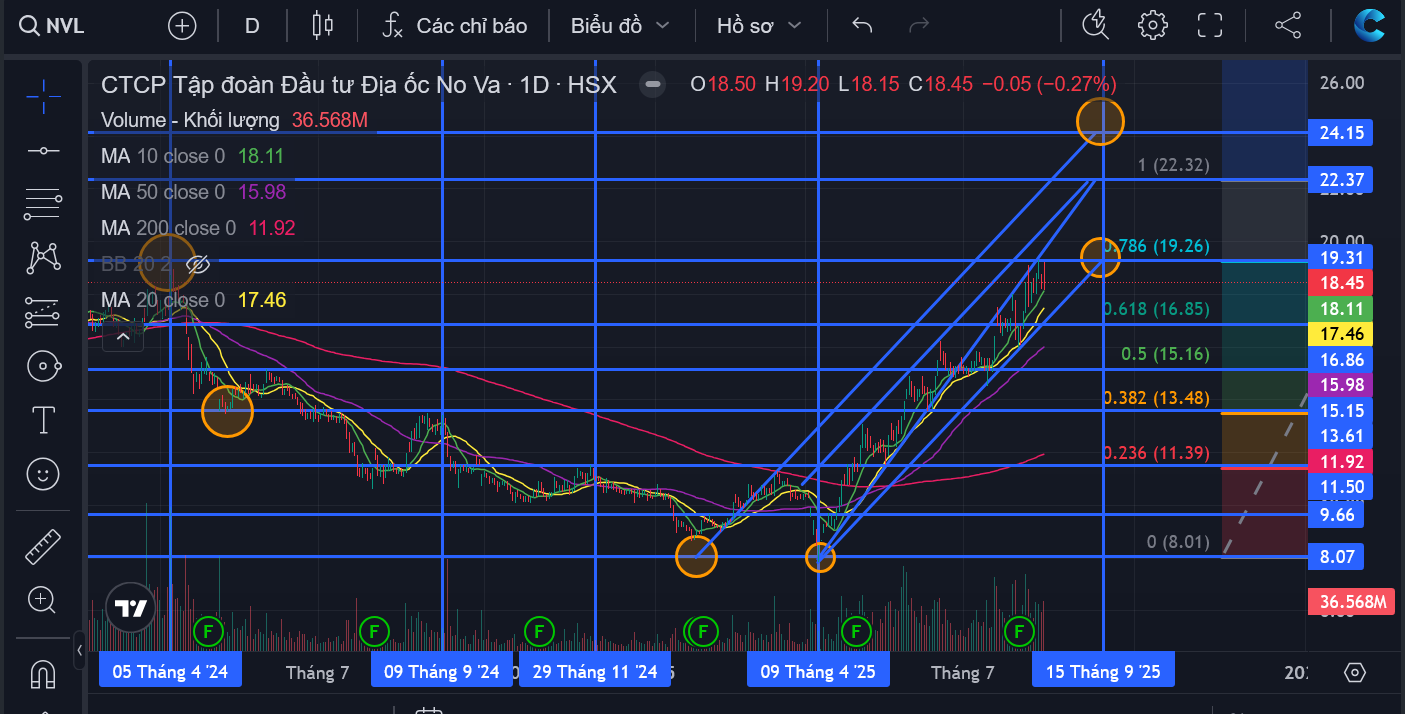The width and height of the screenshot is (1405, 714).
Task: Collapse the indicator legend with chevron
Action: click(x=123, y=337)
